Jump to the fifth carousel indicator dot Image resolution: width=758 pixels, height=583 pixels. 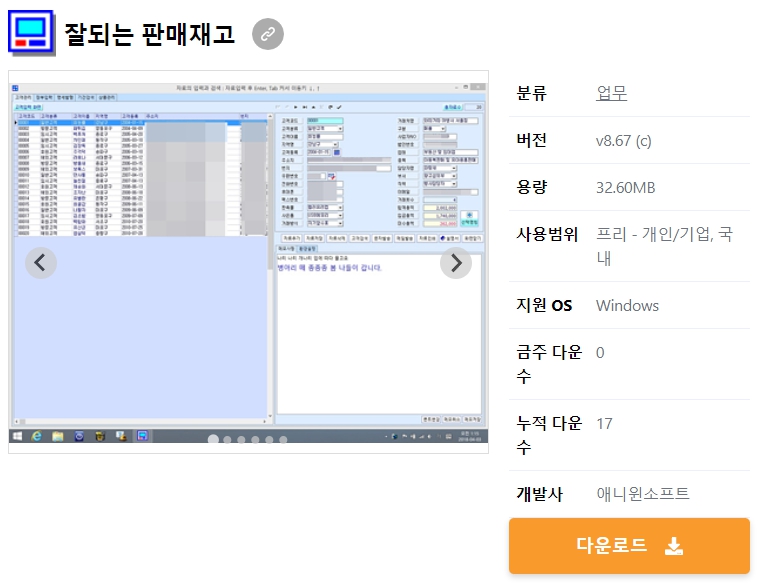(269, 439)
